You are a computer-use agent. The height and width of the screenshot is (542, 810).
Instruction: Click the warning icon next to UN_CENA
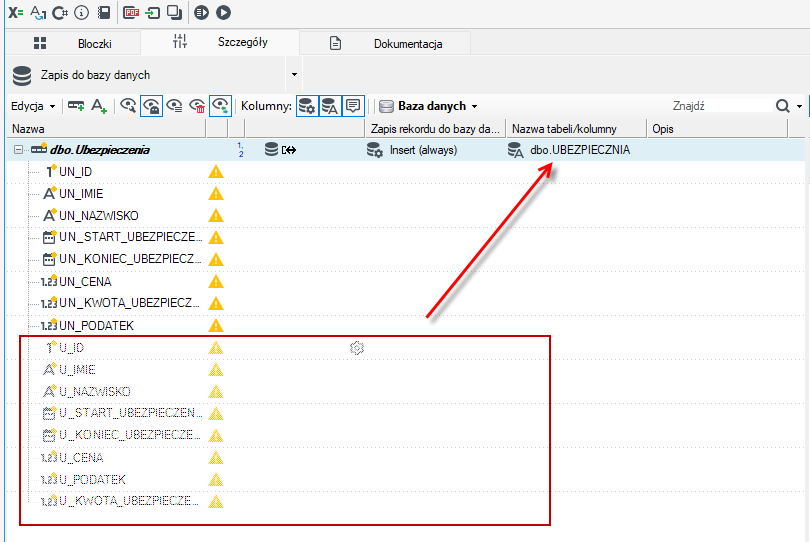[215, 282]
